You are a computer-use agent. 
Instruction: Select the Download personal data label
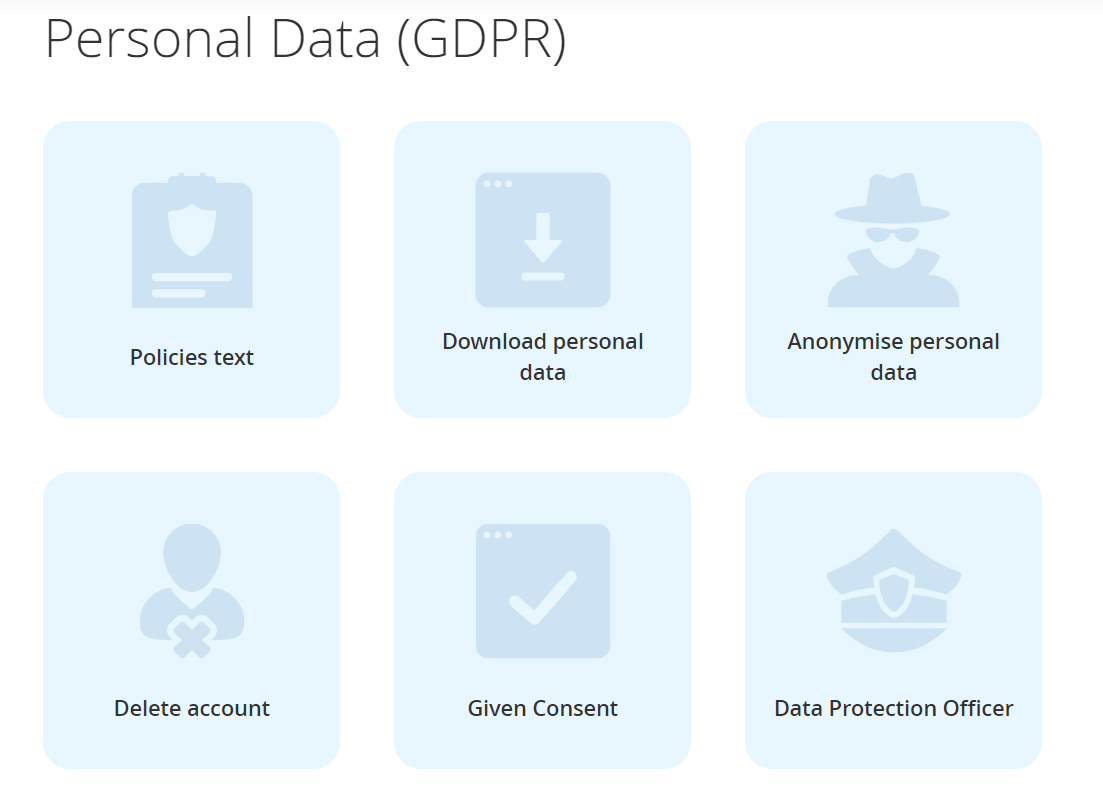point(543,357)
